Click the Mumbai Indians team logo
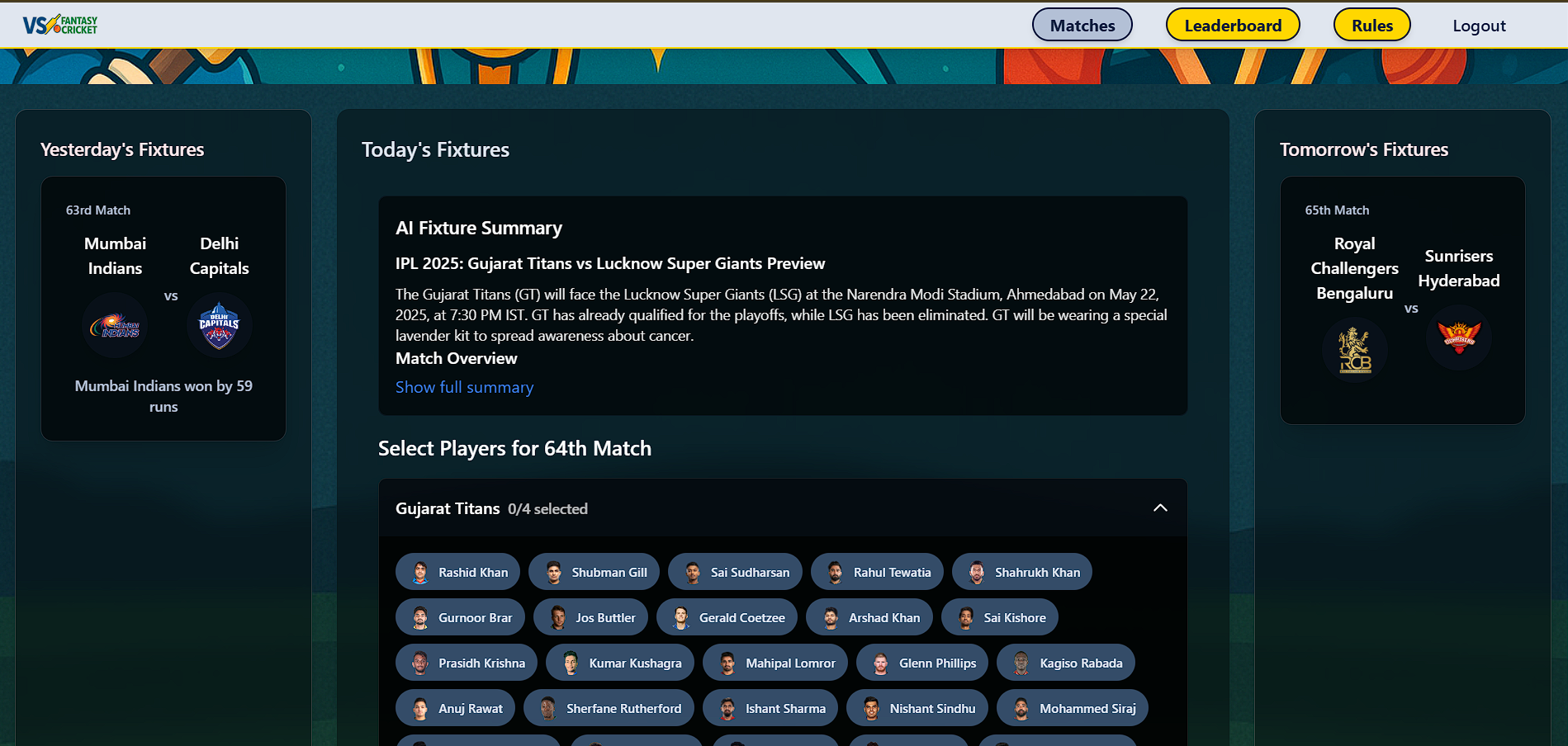 [x=115, y=326]
